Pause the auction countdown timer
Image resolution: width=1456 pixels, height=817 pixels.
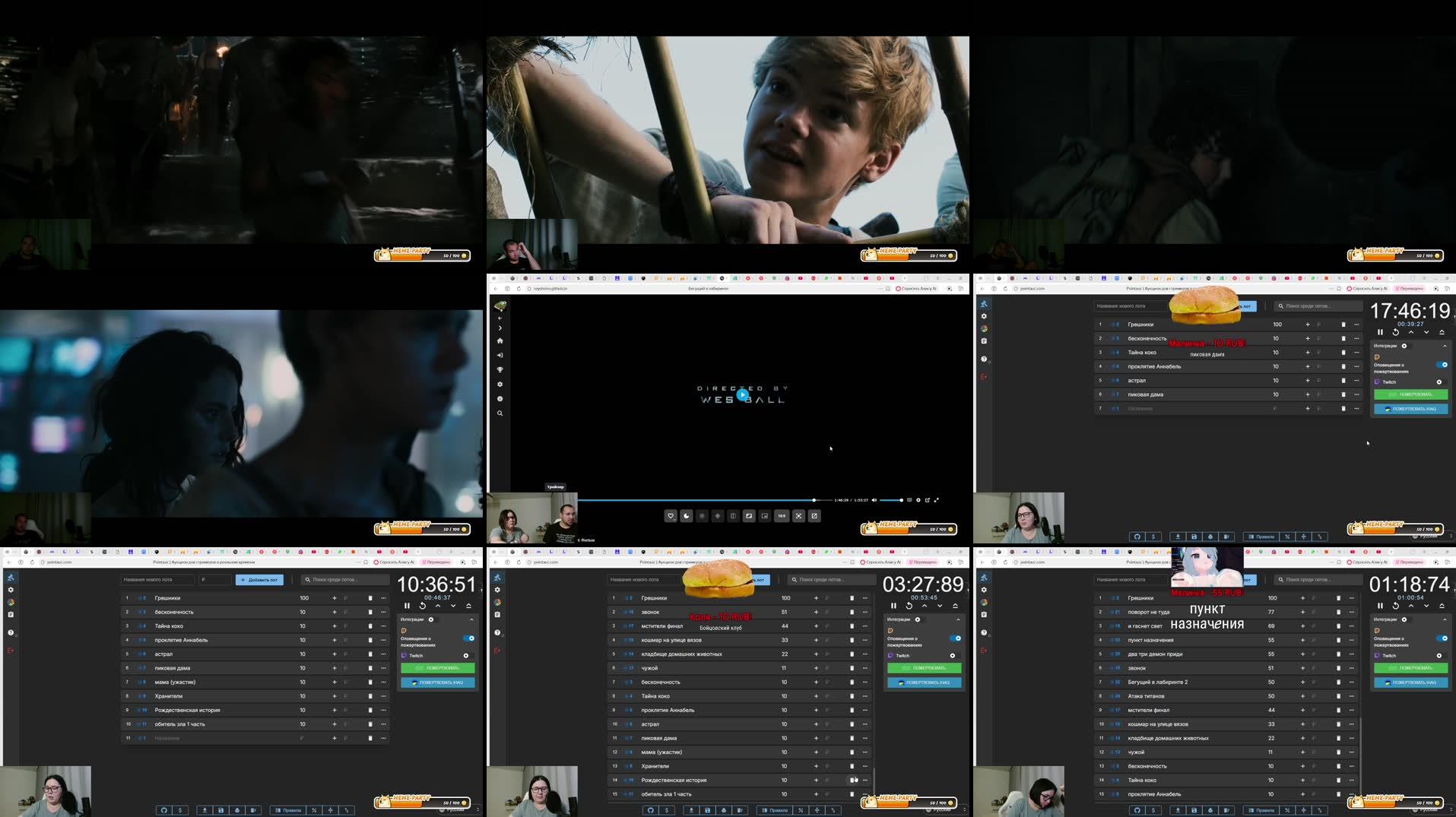click(x=407, y=606)
